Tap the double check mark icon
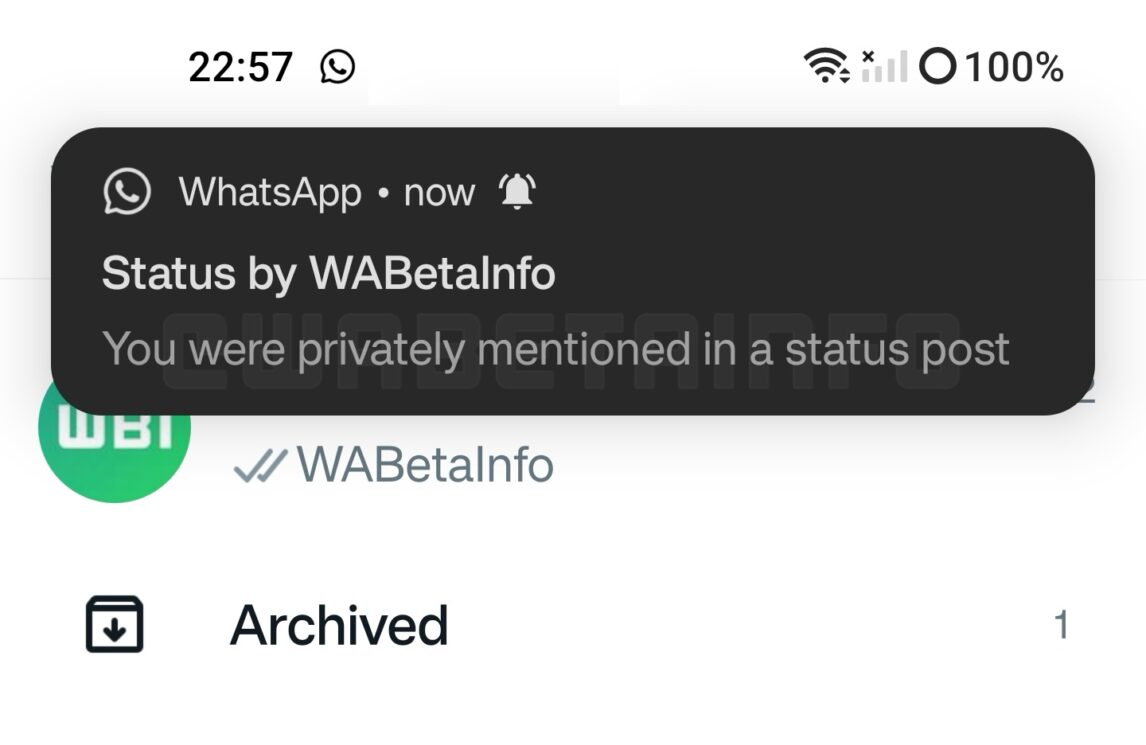Image resolution: width=1146 pixels, height=745 pixels. pos(258,466)
